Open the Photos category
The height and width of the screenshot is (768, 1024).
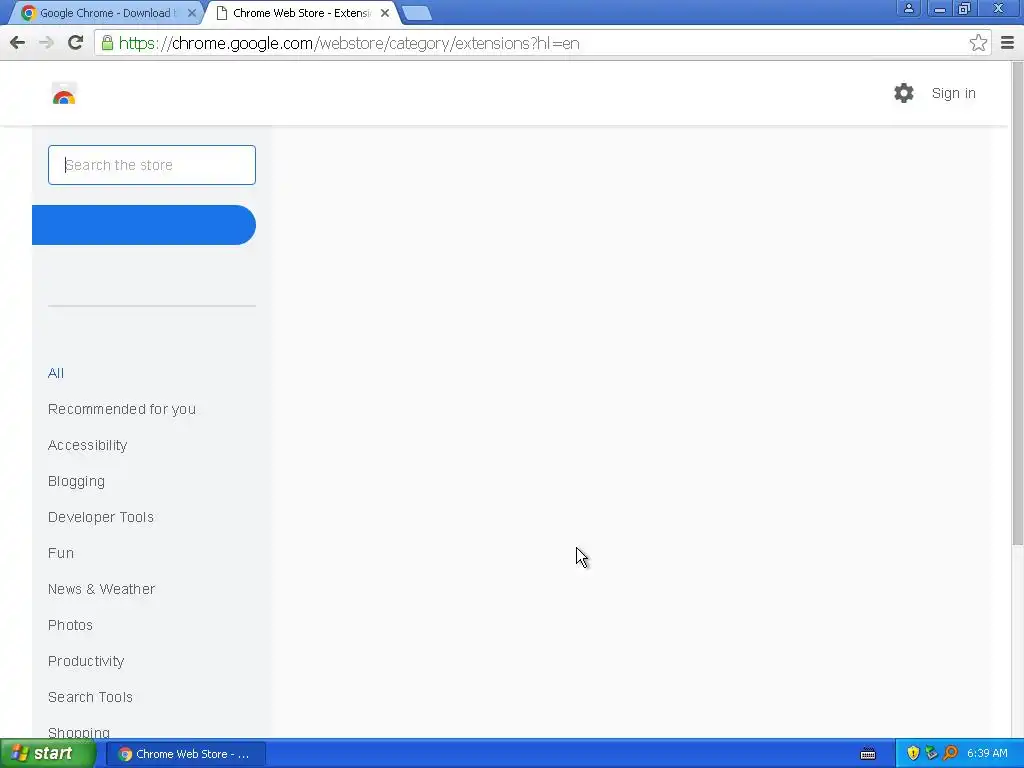71,625
